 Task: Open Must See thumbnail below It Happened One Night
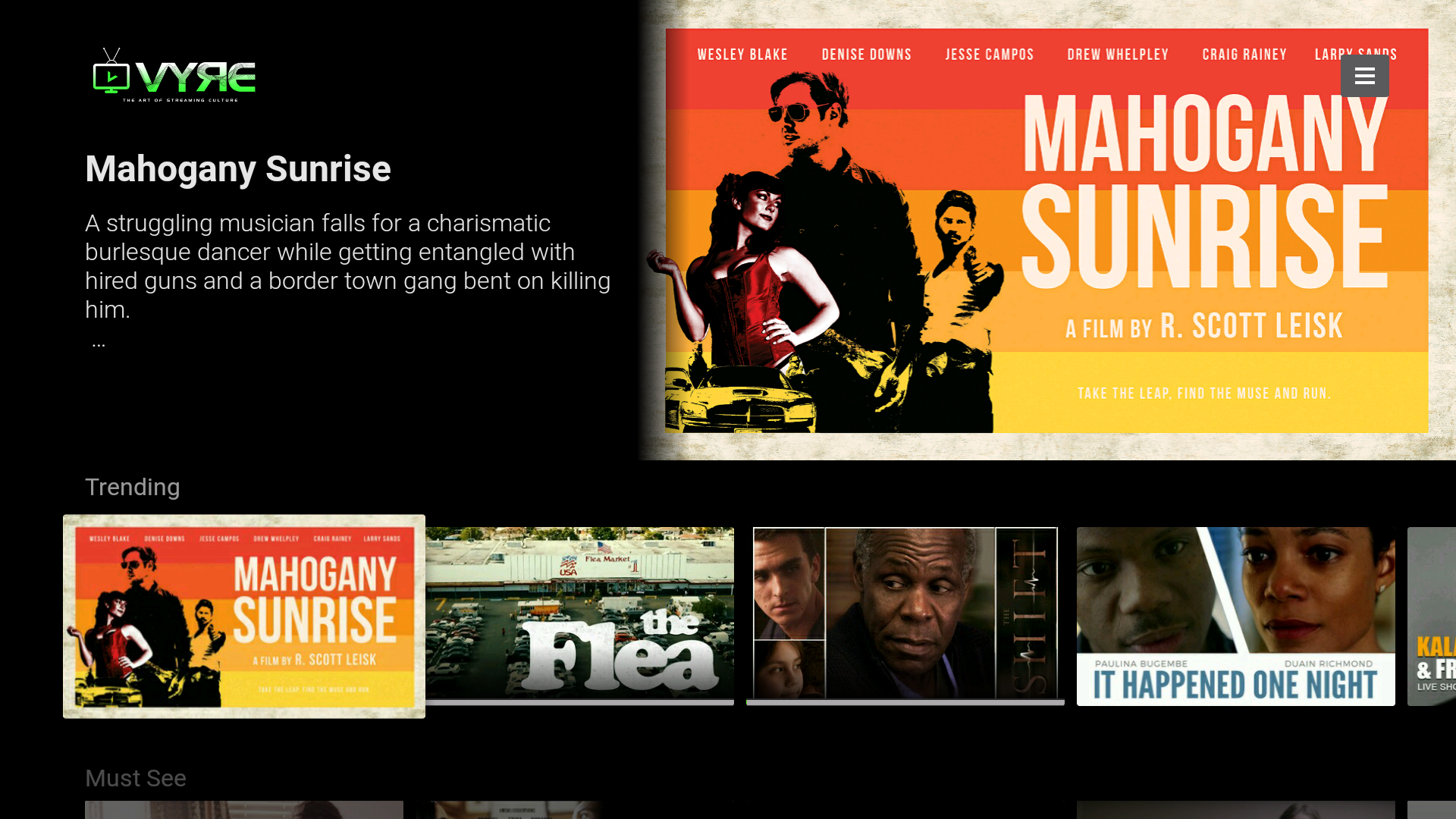point(1235,810)
